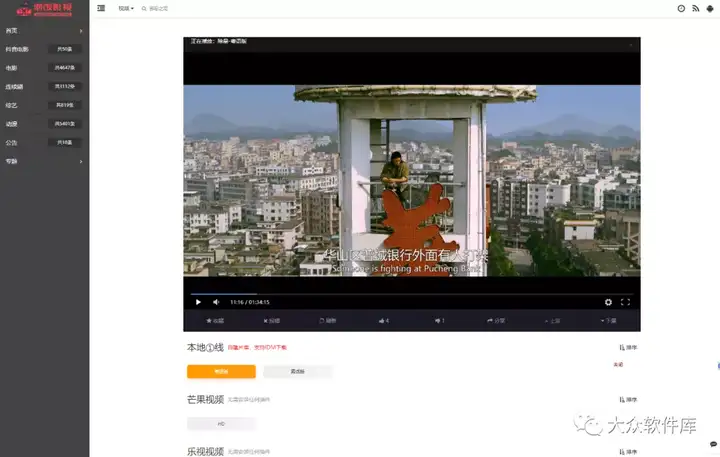Click the 11:16 / 01:34:15 time display
Screen dimensions: 720x457
pos(250,302)
